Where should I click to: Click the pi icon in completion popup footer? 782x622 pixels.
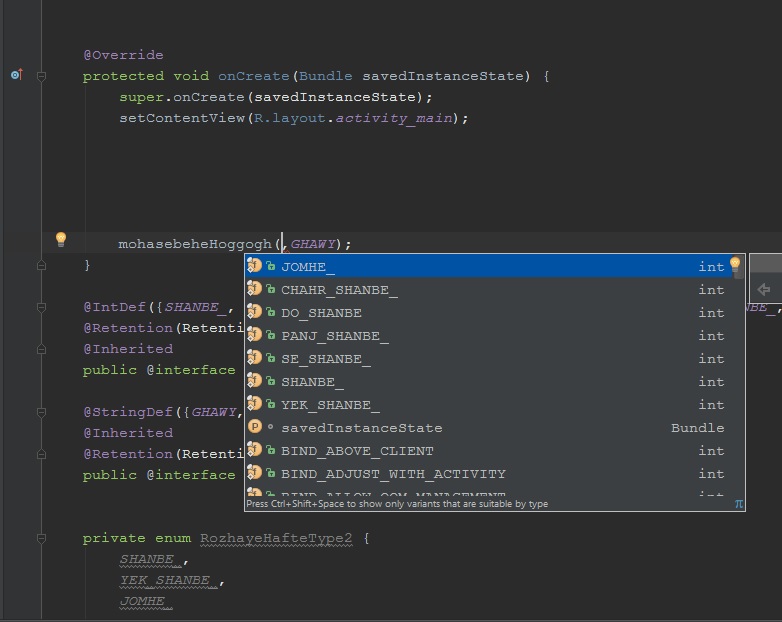(x=739, y=503)
